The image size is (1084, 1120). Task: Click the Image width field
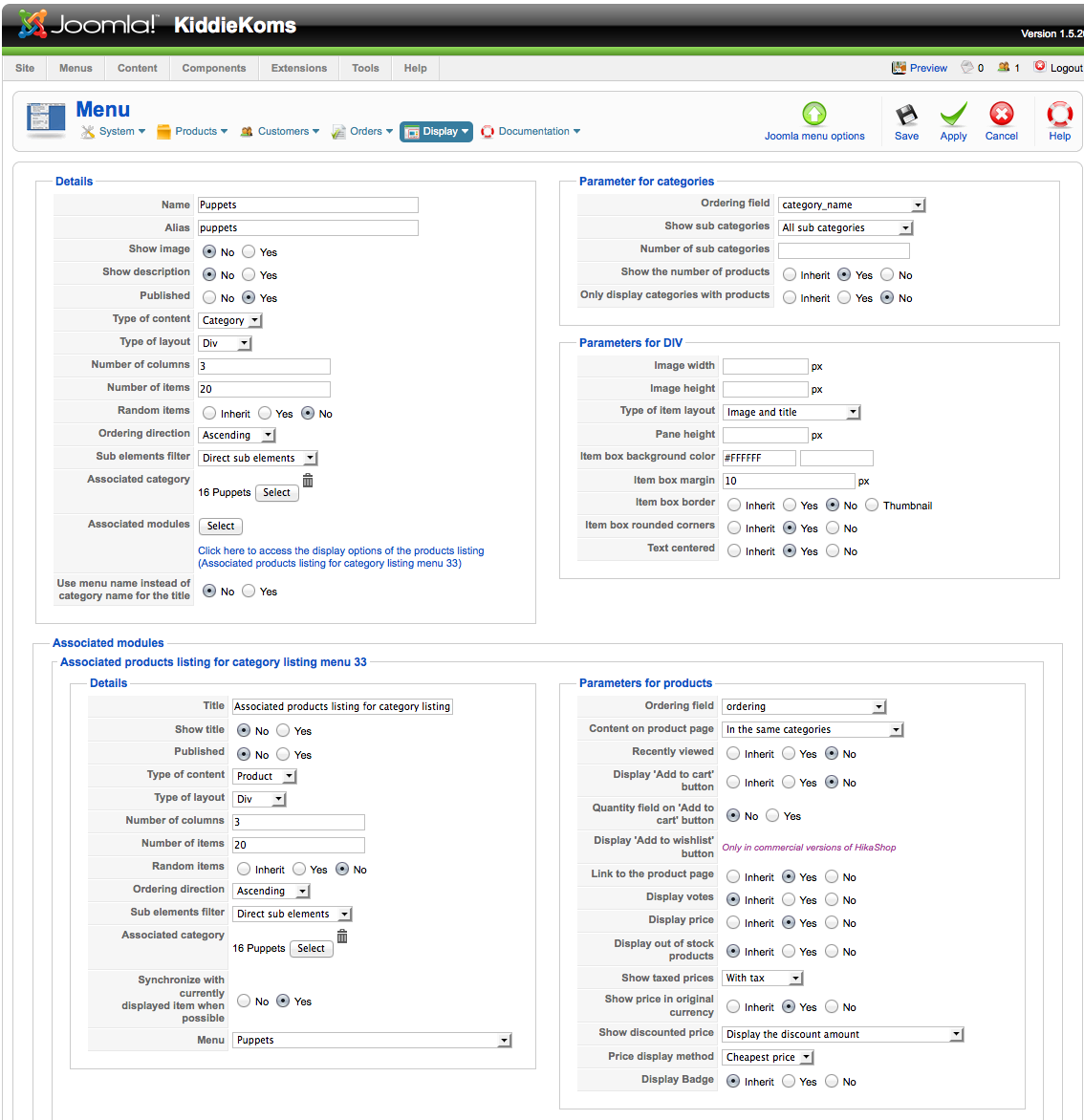click(x=766, y=366)
